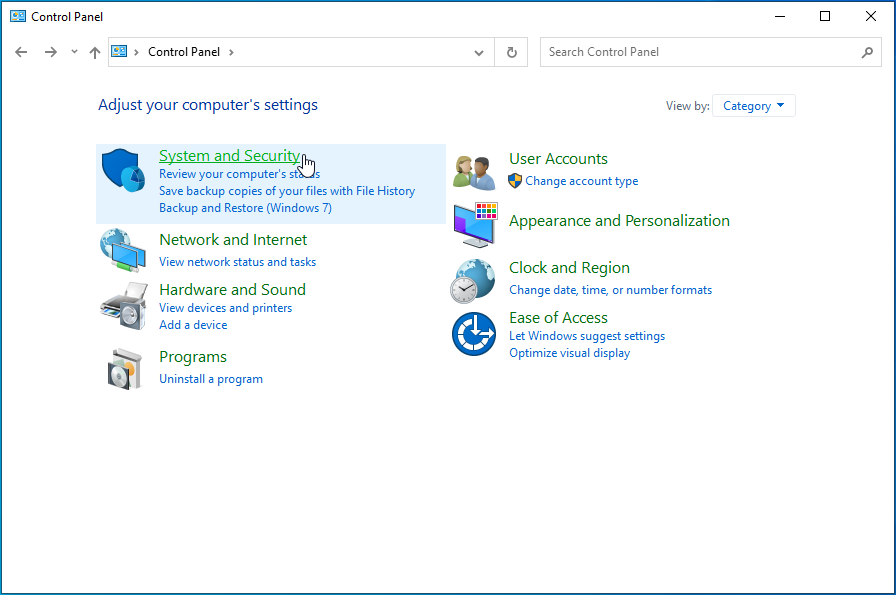Go up one level with Up arrow
Image resolution: width=896 pixels, height=595 pixels.
[x=95, y=52]
